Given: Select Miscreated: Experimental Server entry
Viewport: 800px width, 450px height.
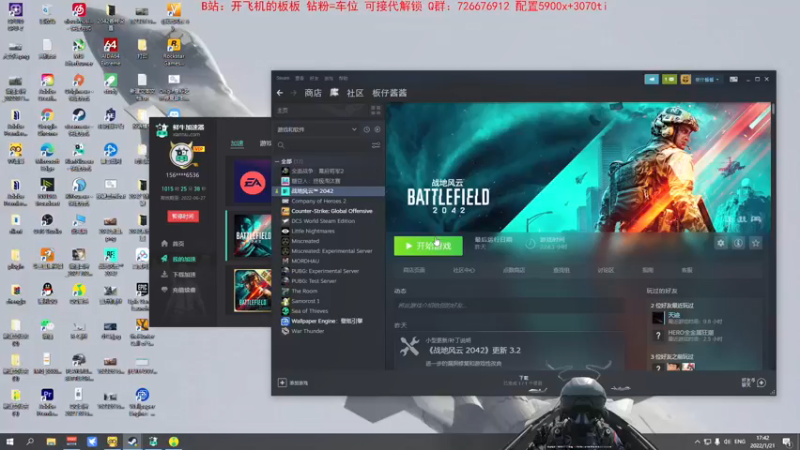Looking at the screenshot, I should [x=330, y=251].
